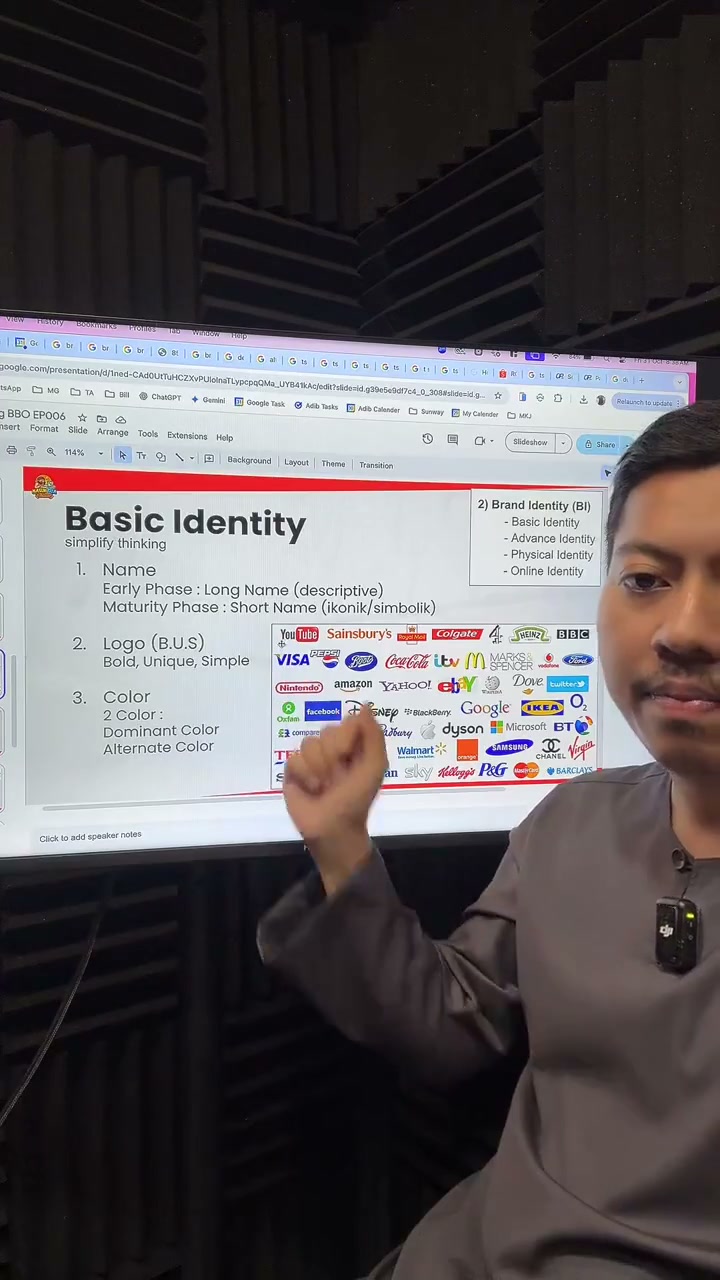The height and width of the screenshot is (1280, 720).
Task: Click the Chrome extensions puzzle icon
Action: [x=558, y=398]
